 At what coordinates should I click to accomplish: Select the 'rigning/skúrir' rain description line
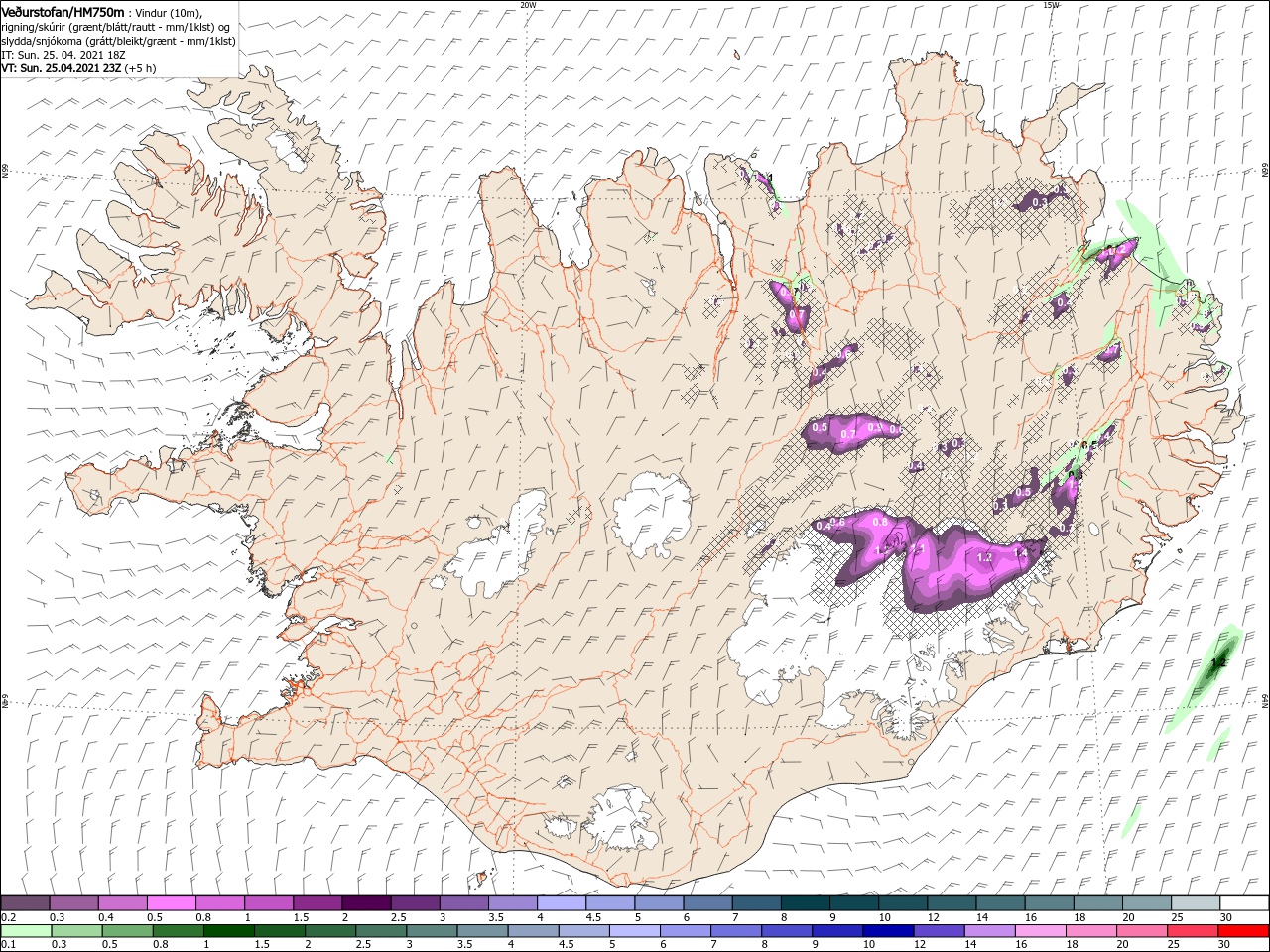coord(114,27)
